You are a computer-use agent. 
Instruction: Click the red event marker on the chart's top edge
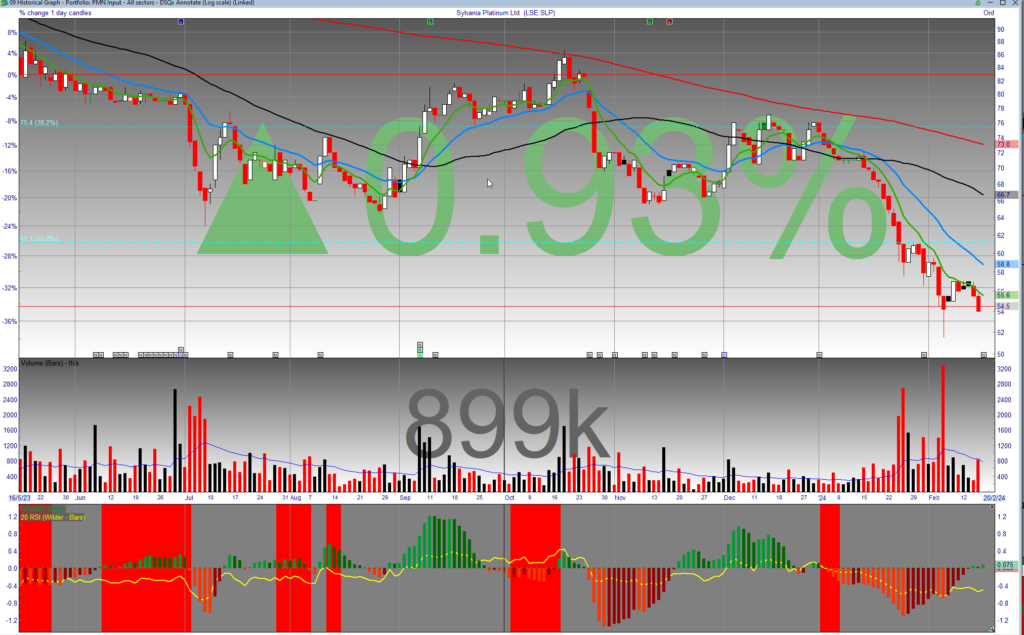pyautogui.click(x=669, y=20)
